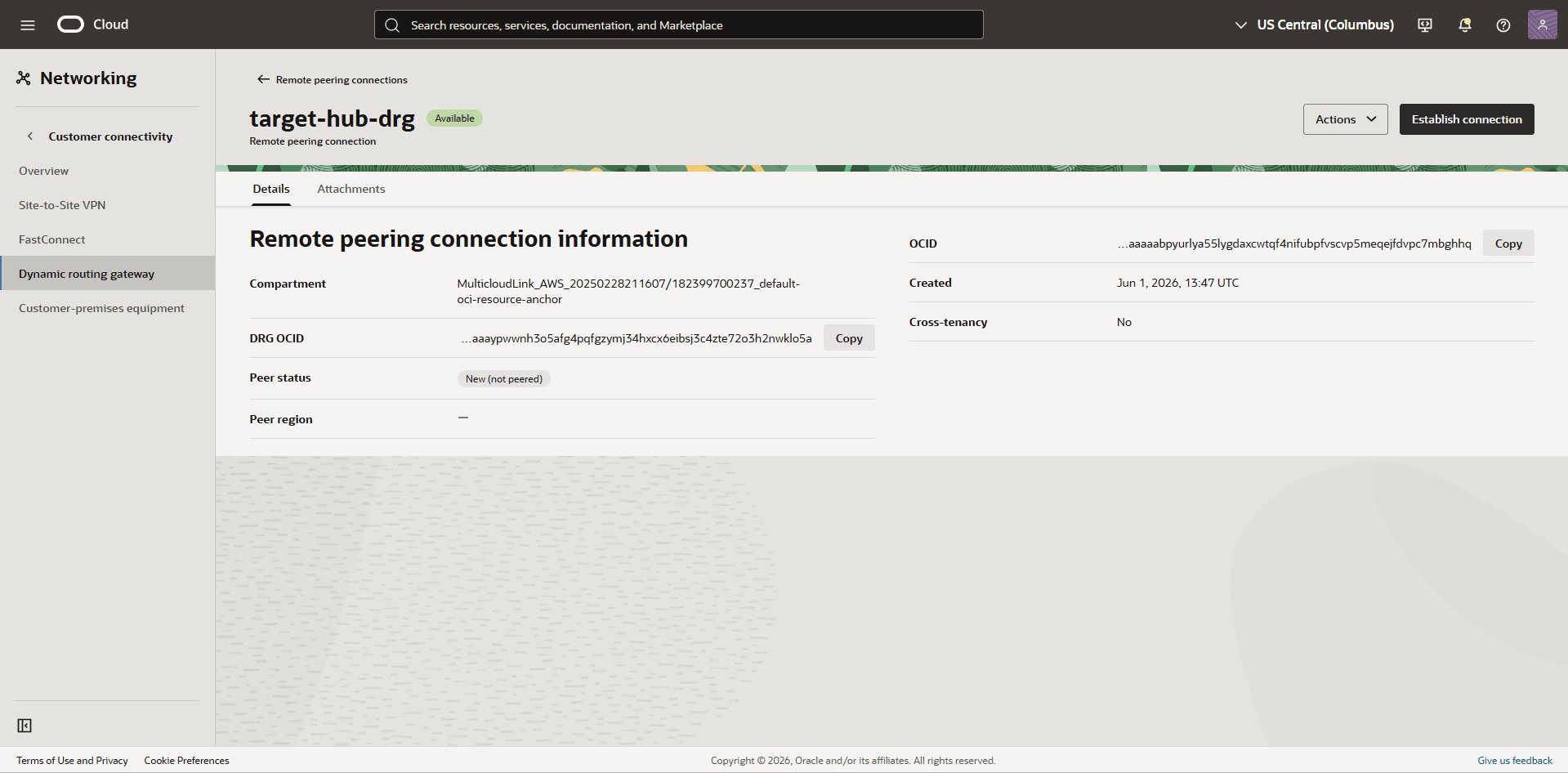Click the back chevron beside Customer connectivity

pyautogui.click(x=30, y=136)
